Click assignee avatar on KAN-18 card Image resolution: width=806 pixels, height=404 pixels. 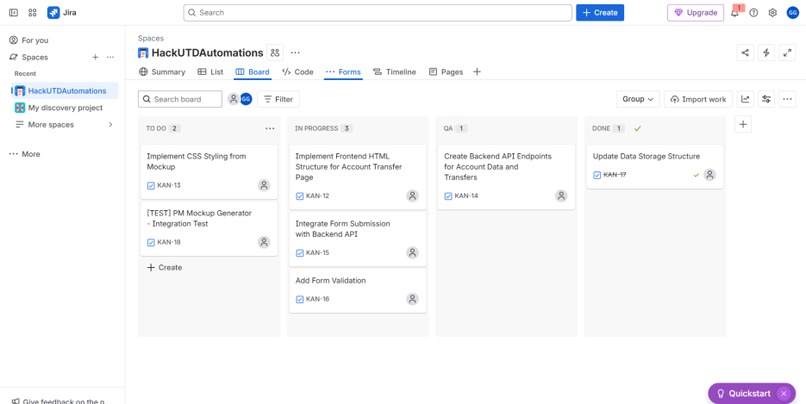[x=264, y=242]
